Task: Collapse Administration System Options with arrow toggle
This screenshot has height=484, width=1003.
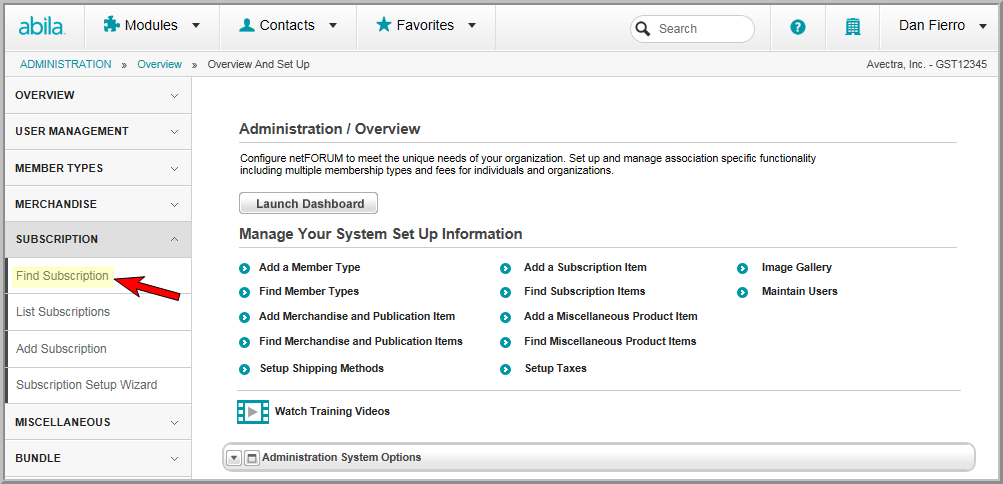Action: point(234,458)
